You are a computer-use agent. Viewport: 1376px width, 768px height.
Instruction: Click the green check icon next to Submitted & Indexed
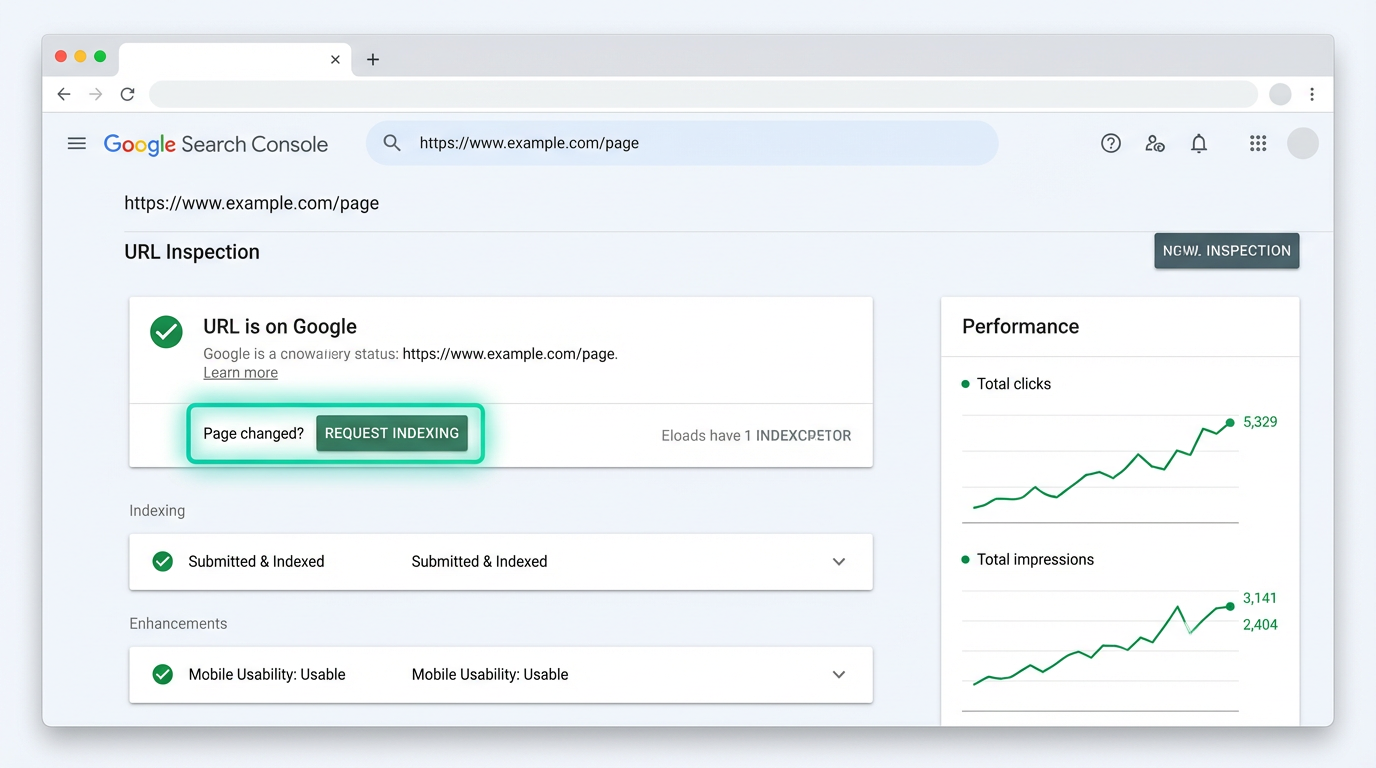(x=163, y=561)
